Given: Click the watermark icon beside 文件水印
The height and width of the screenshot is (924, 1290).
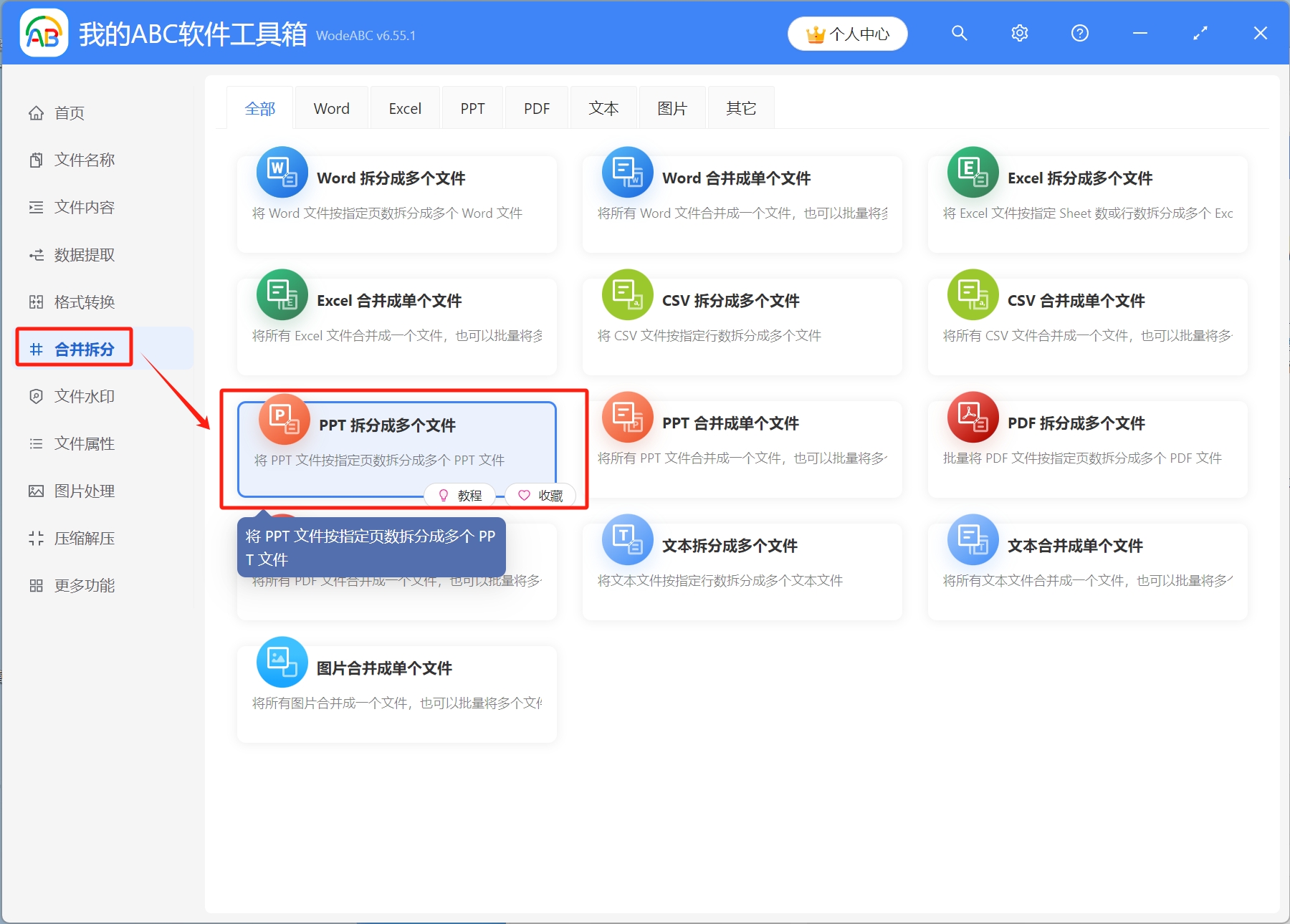Looking at the screenshot, I should [36, 397].
